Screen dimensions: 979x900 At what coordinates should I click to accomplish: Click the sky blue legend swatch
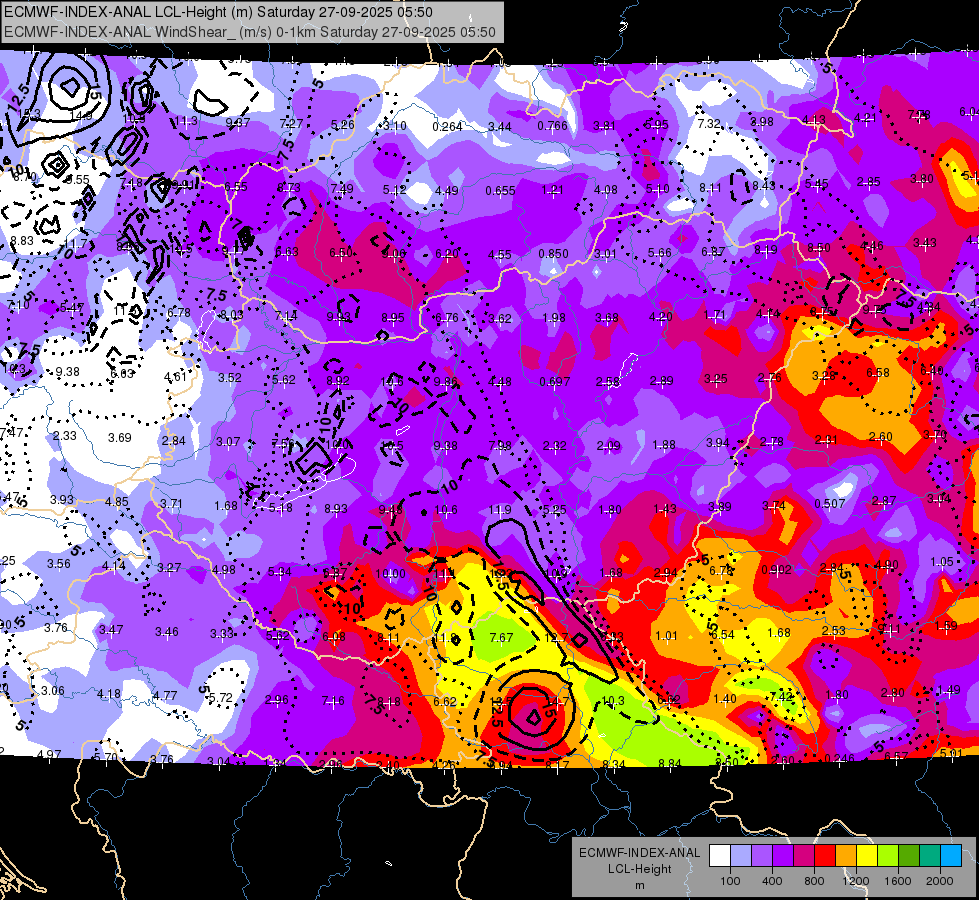coord(951,856)
